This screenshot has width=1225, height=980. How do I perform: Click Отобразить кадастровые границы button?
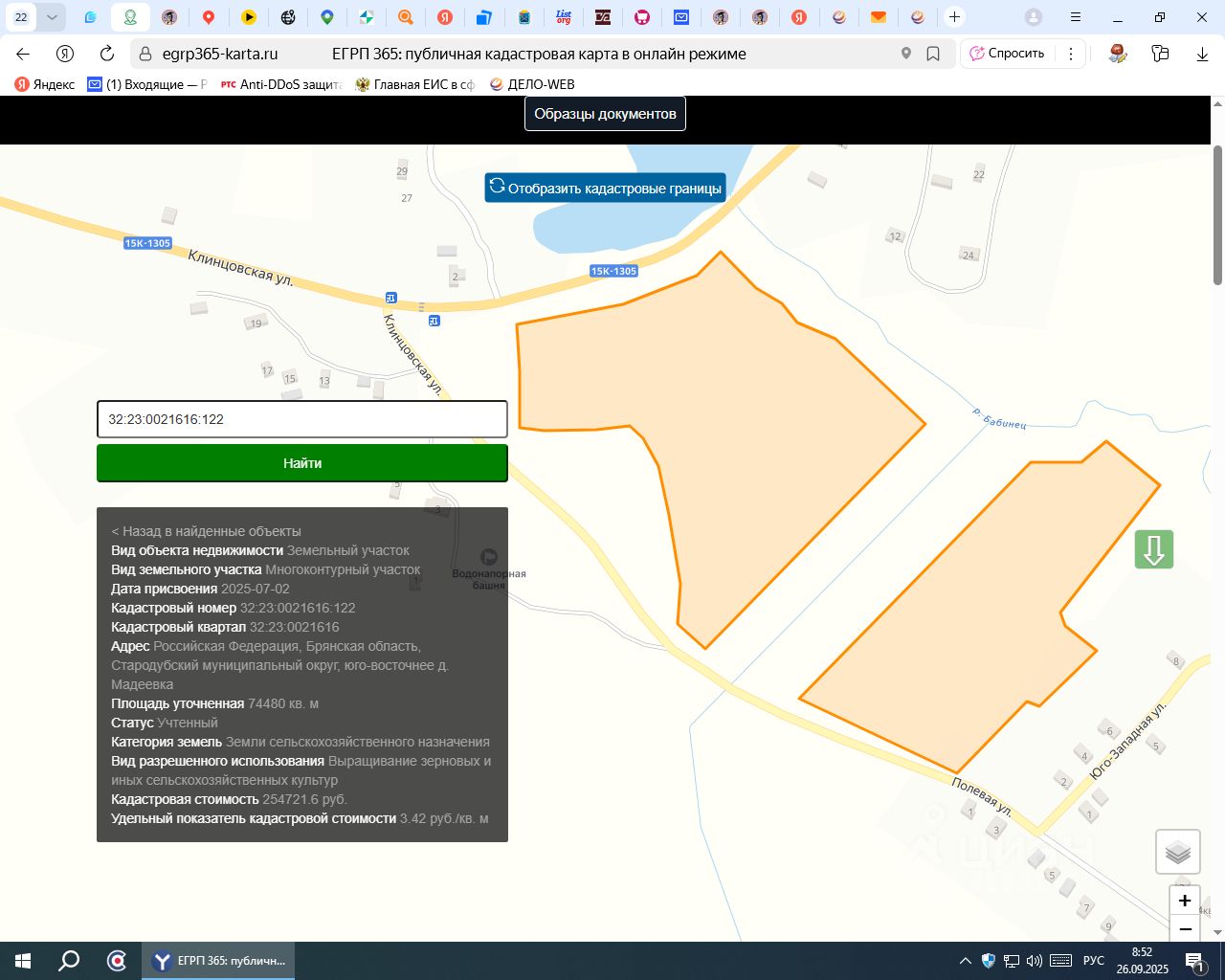605,188
